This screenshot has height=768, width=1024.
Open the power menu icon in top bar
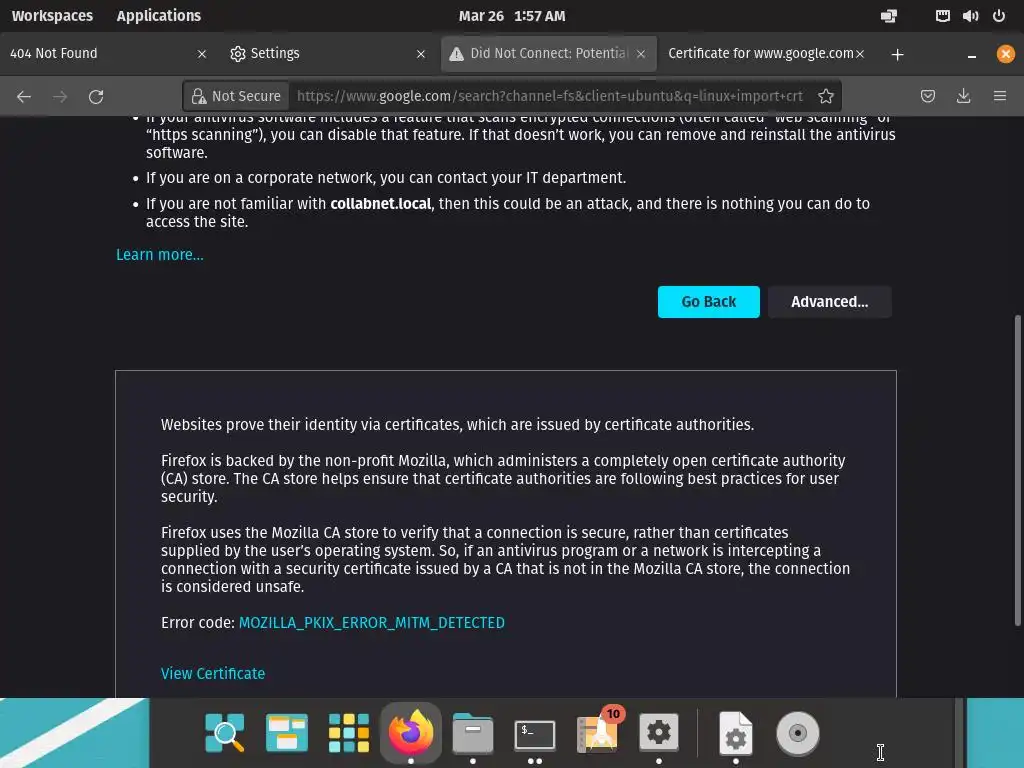(999, 16)
